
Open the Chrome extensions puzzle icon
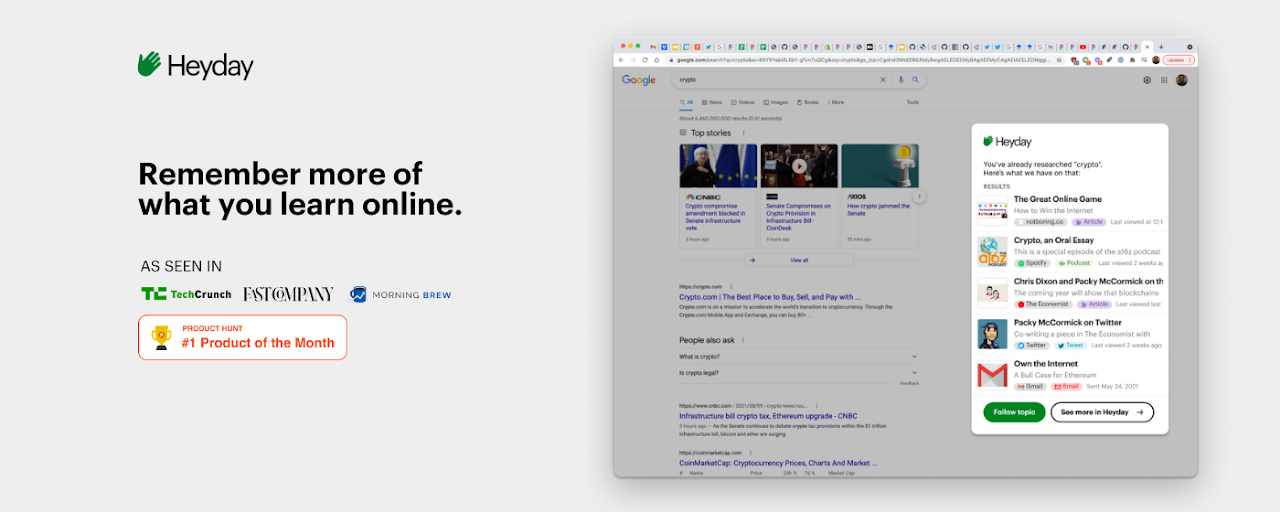coord(1132,60)
